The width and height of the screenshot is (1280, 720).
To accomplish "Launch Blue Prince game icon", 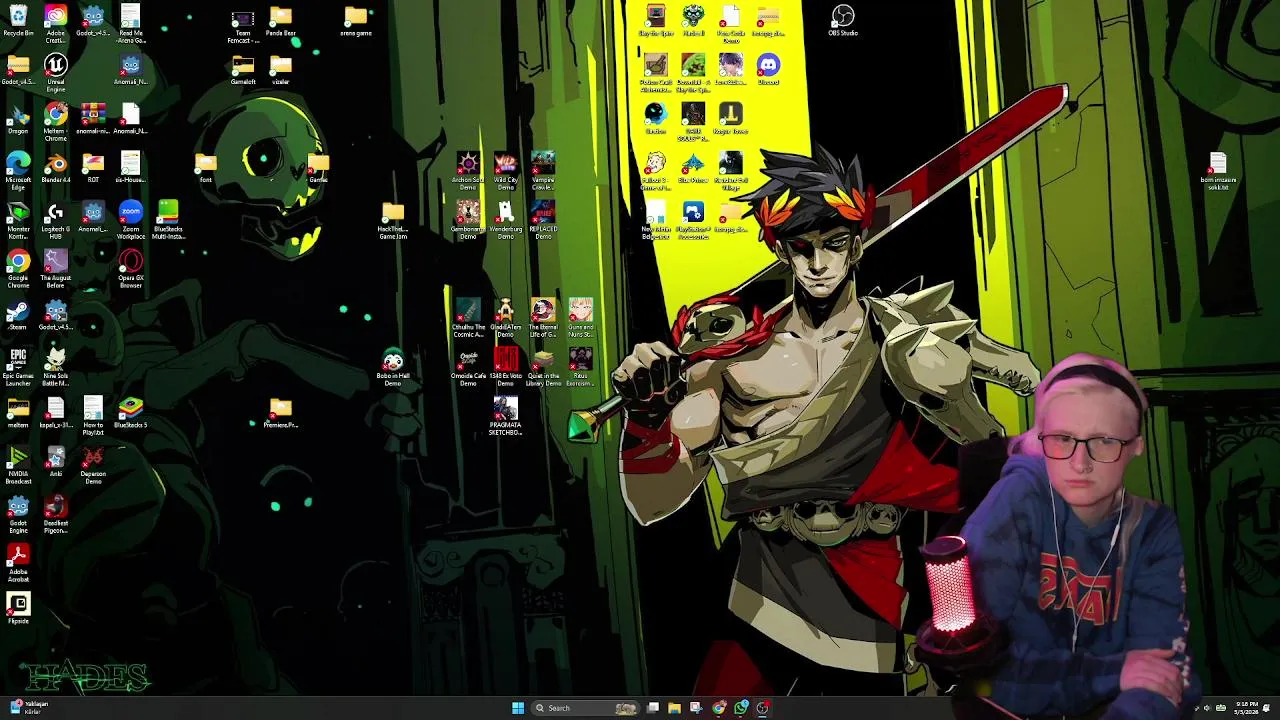I will tap(693, 168).
